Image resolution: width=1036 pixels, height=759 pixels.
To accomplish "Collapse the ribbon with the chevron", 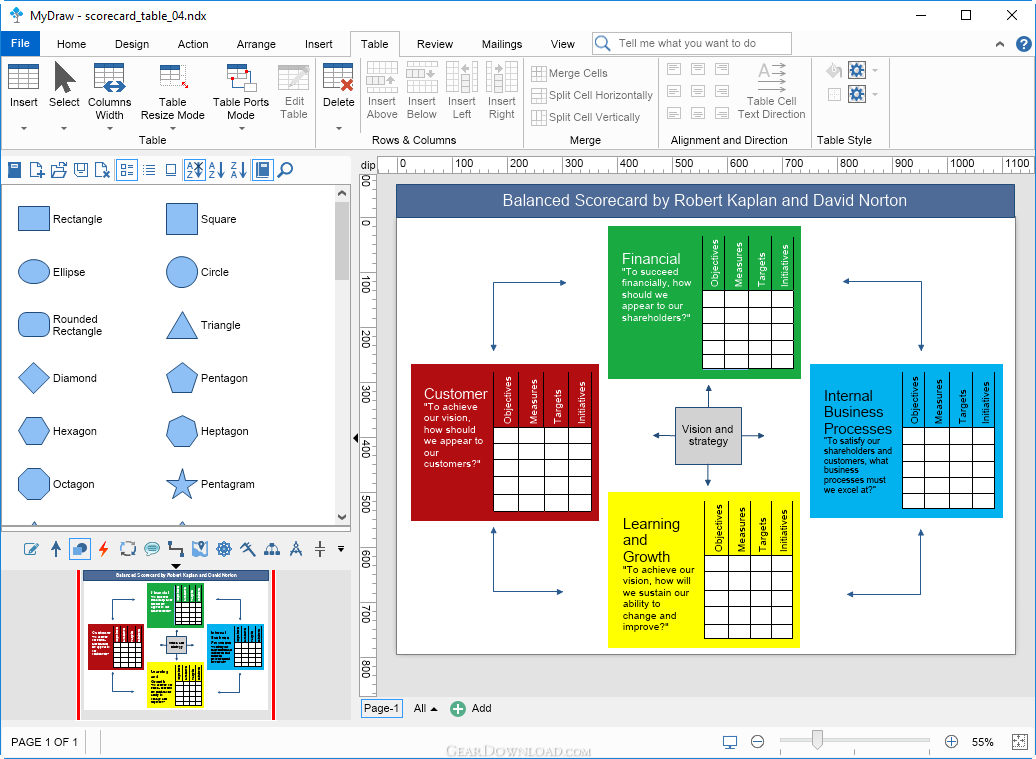I will coord(1000,44).
